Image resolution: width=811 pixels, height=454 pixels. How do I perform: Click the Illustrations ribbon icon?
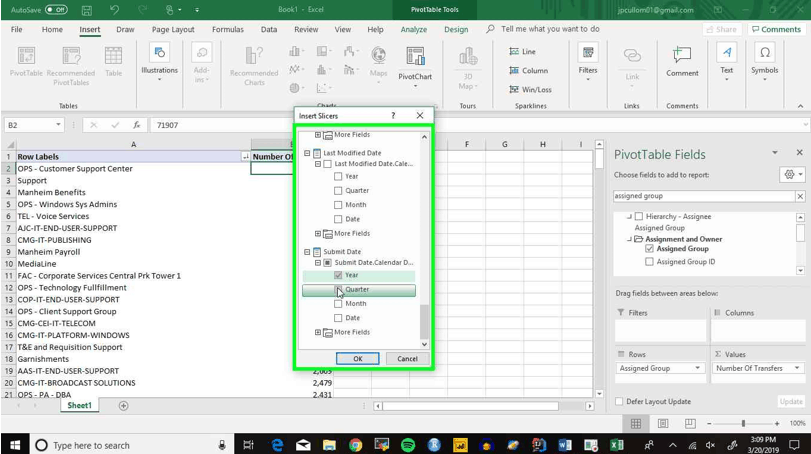[x=159, y=63]
